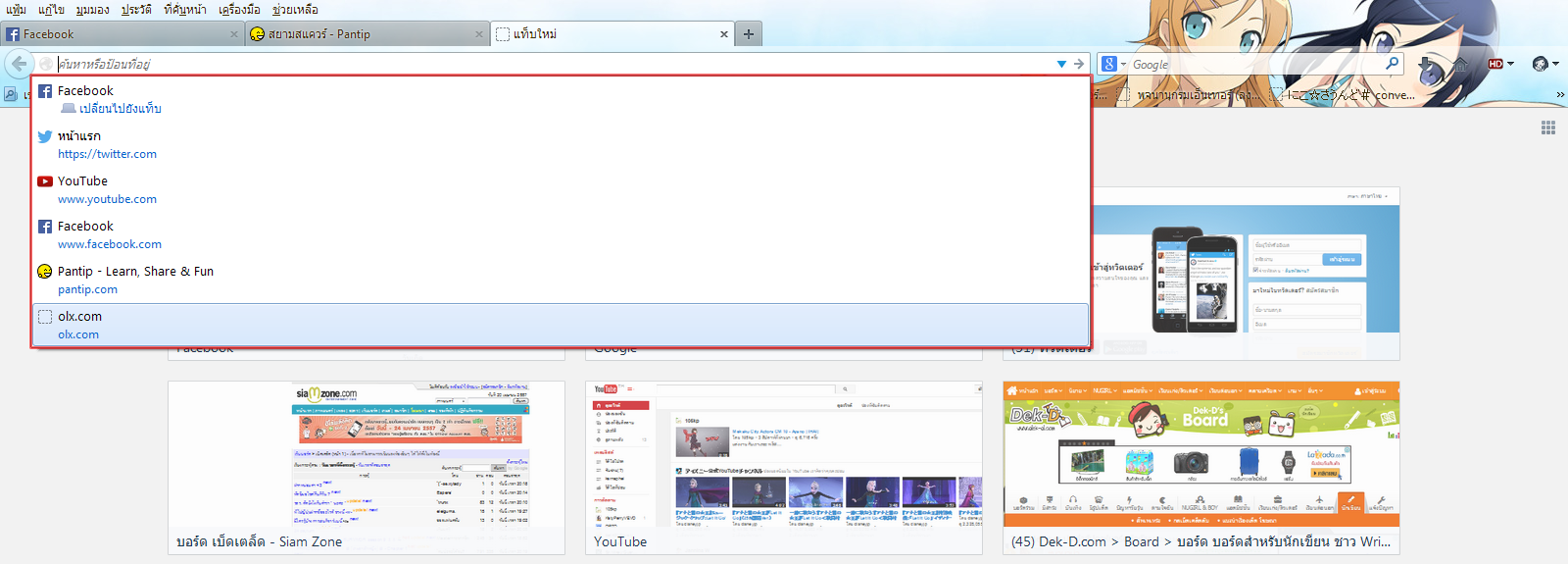Image resolution: width=1568 pixels, height=564 pixels.
Task: Click the round avatar add-on icon
Action: click(1541, 64)
